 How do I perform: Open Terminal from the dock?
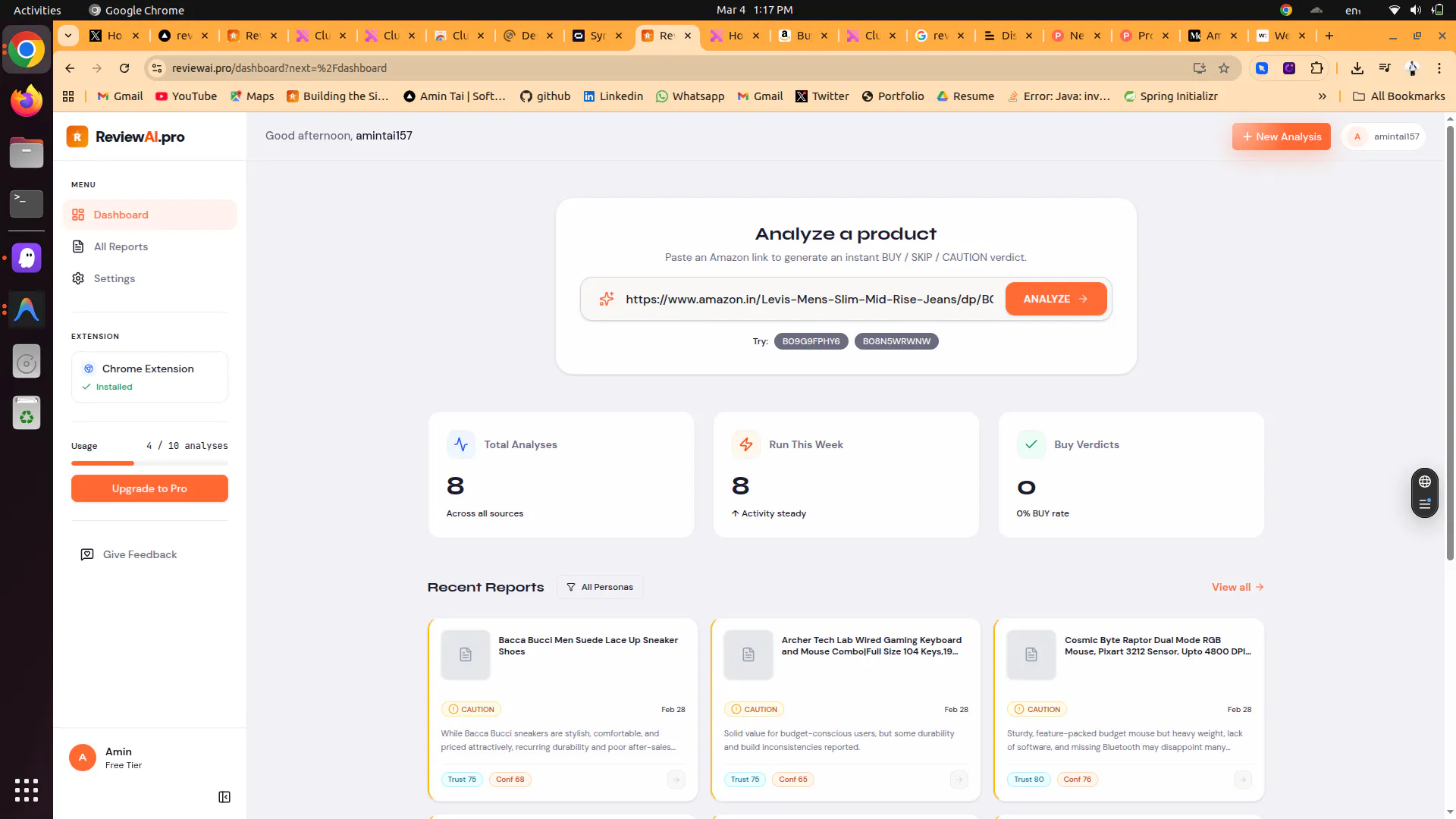click(x=27, y=203)
